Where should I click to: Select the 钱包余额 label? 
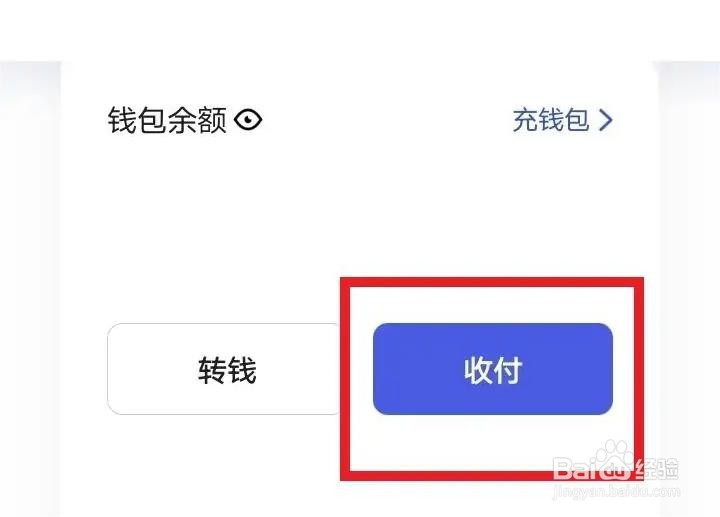click(x=167, y=120)
